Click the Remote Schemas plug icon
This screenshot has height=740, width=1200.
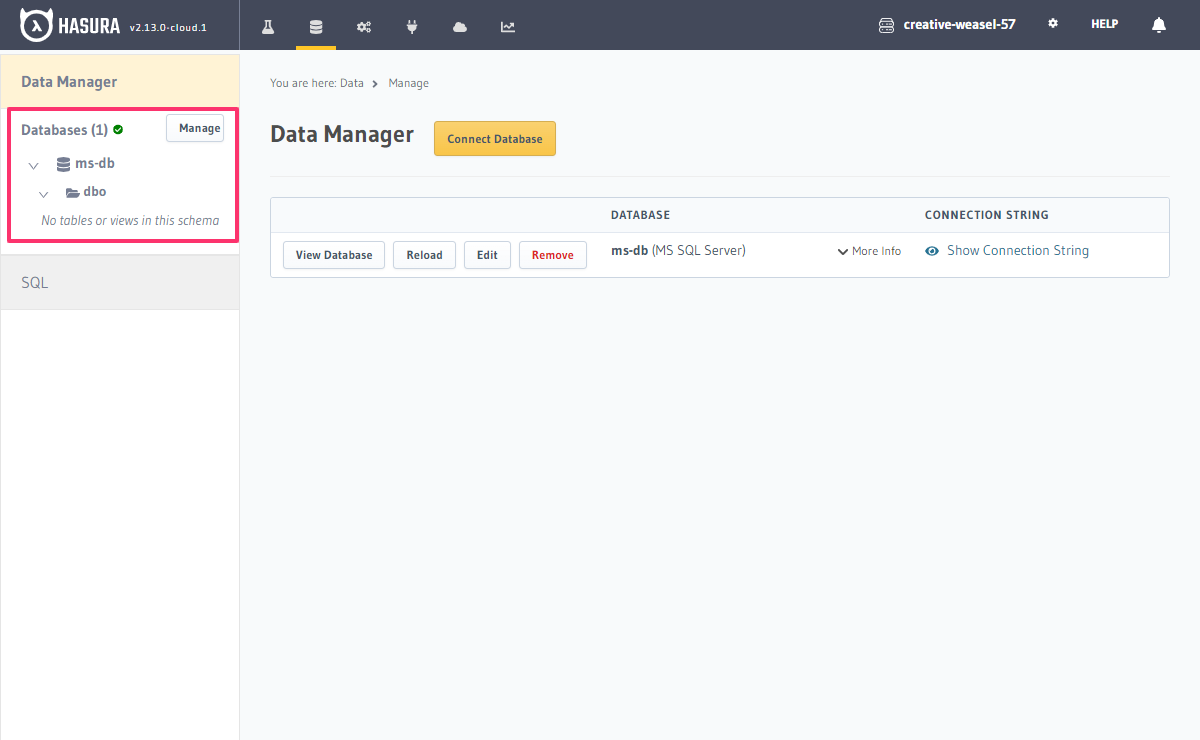point(411,25)
